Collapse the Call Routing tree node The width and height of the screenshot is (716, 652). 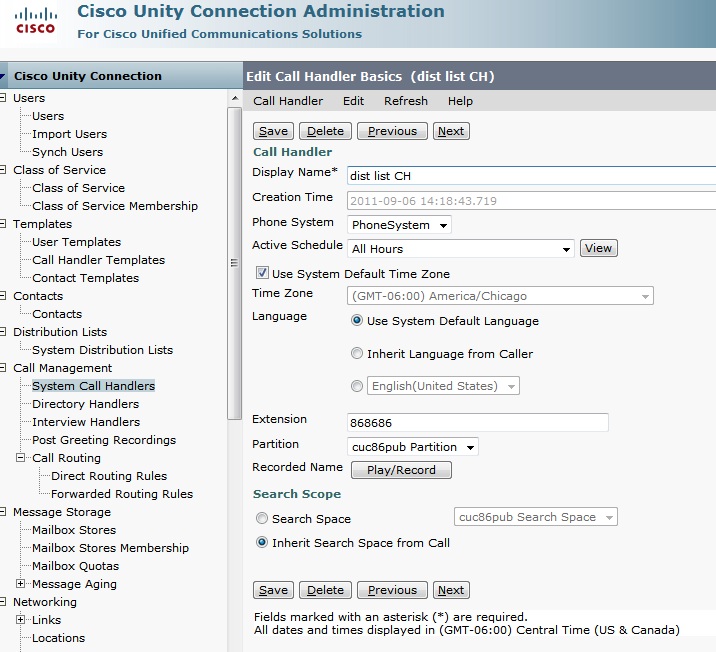click(x=20, y=457)
